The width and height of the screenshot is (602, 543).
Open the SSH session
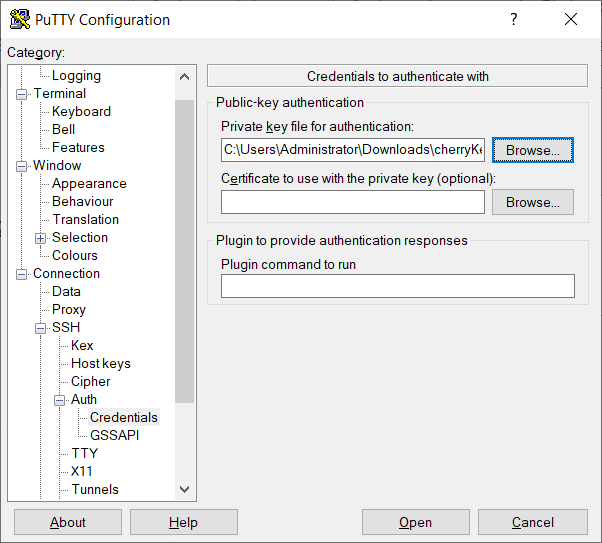tap(416, 522)
